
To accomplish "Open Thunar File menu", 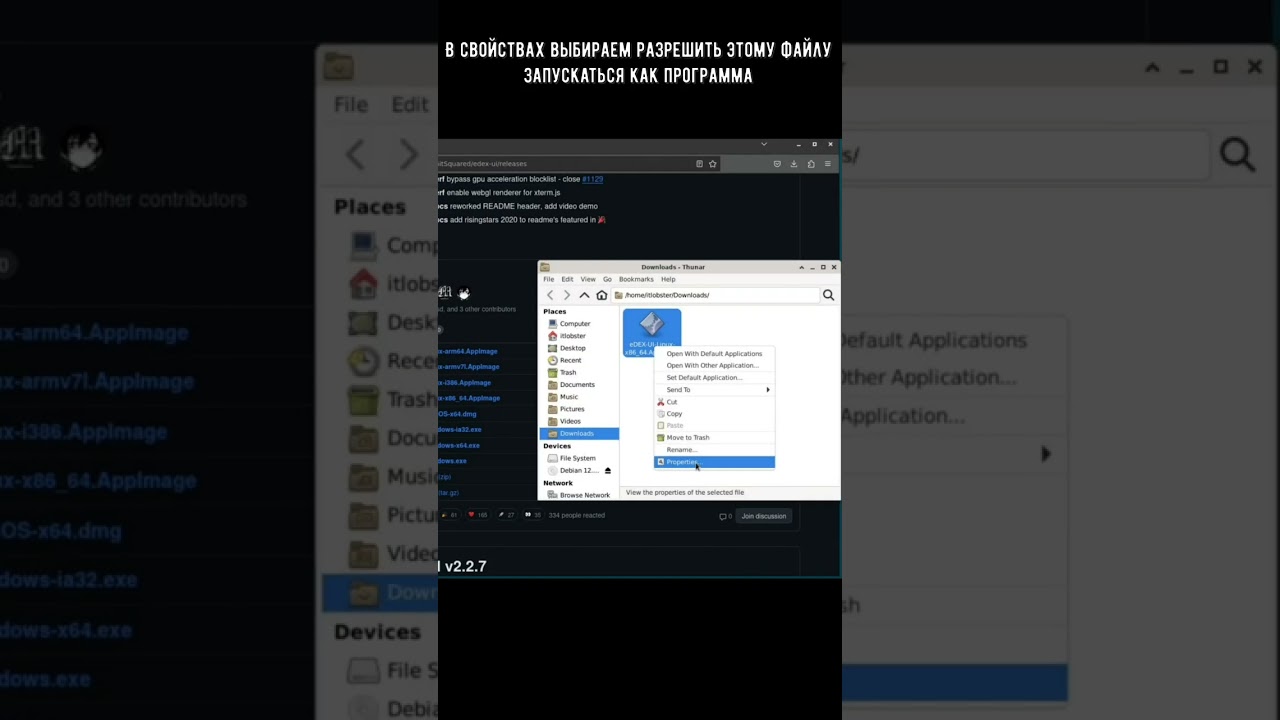I will [x=547, y=279].
